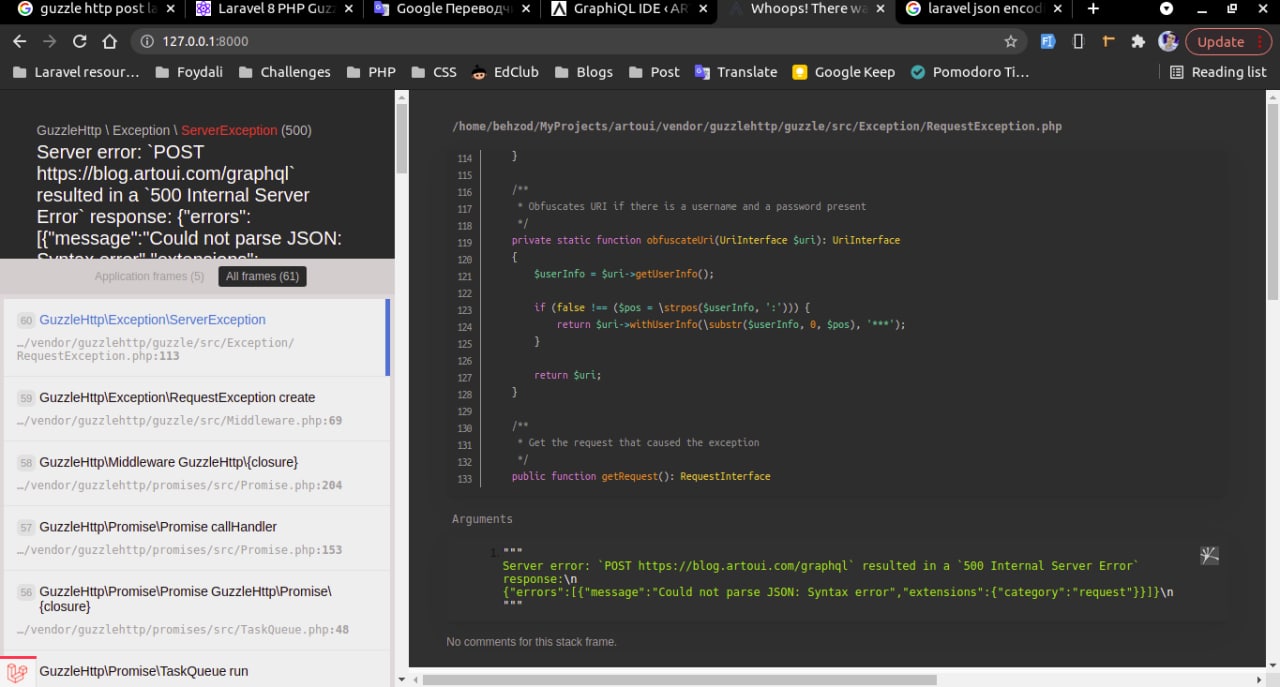The width and height of the screenshot is (1280, 687).
Task: Click the ServerException class name in header
Action: click(229, 131)
